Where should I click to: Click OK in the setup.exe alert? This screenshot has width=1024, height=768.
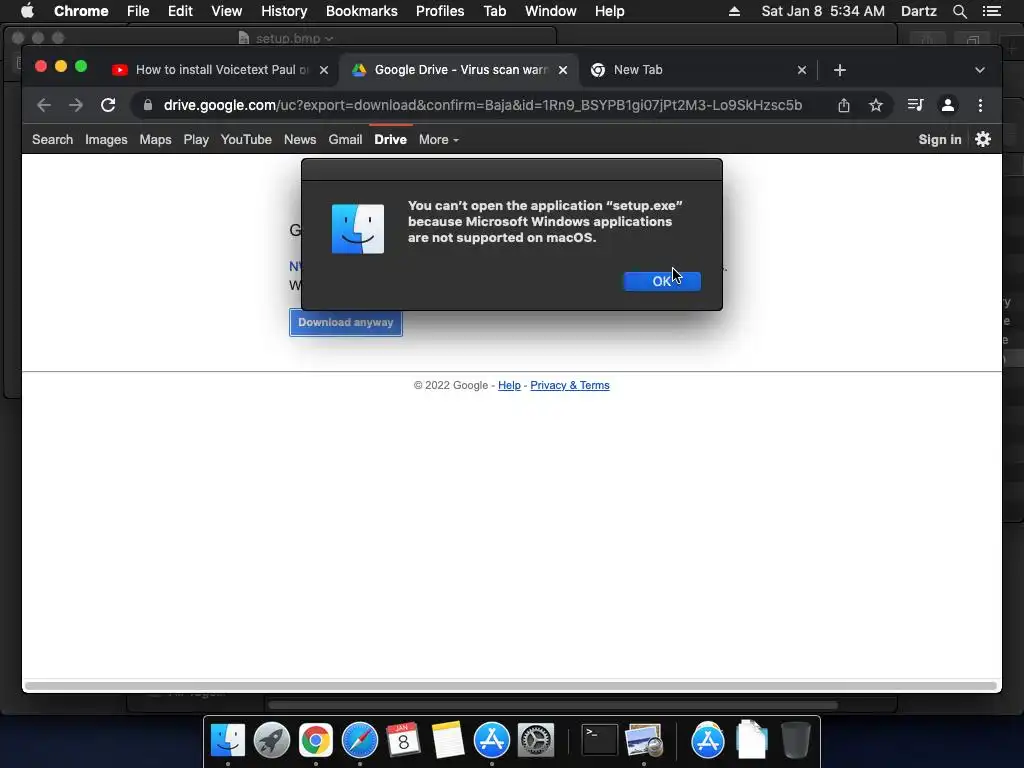(662, 281)
